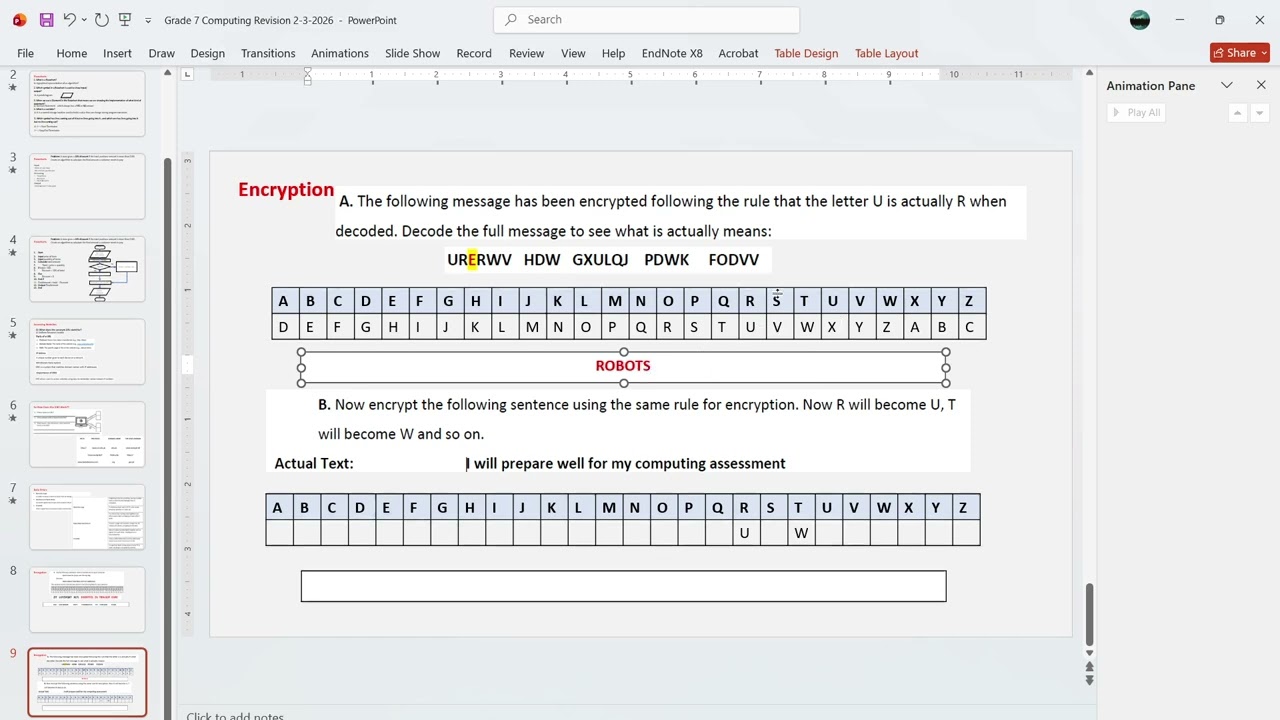Undo the last action
1280x720 pixels.
69,20
